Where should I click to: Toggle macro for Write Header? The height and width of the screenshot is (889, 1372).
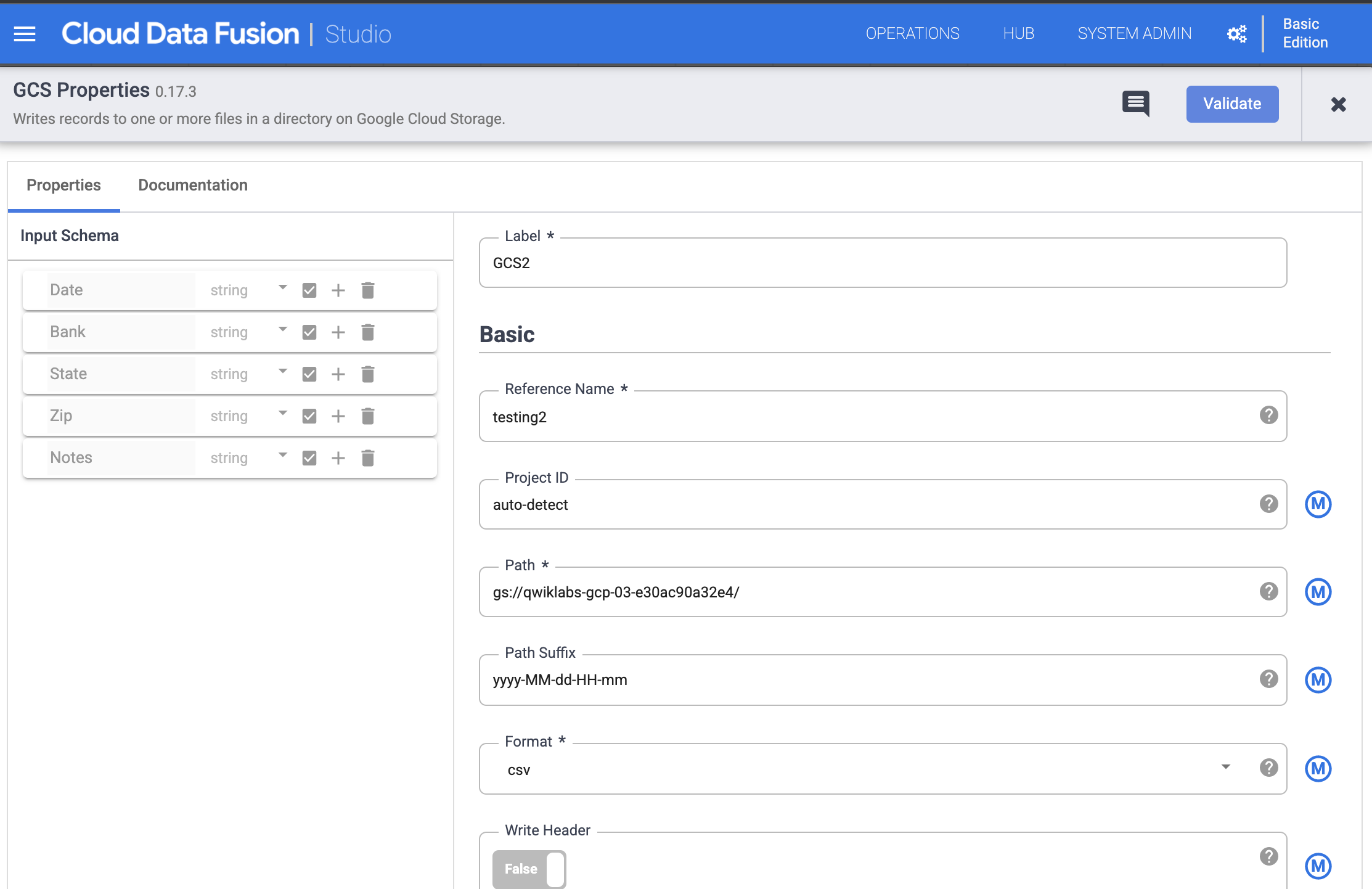pyautogui.click(x=1318, y=866)
